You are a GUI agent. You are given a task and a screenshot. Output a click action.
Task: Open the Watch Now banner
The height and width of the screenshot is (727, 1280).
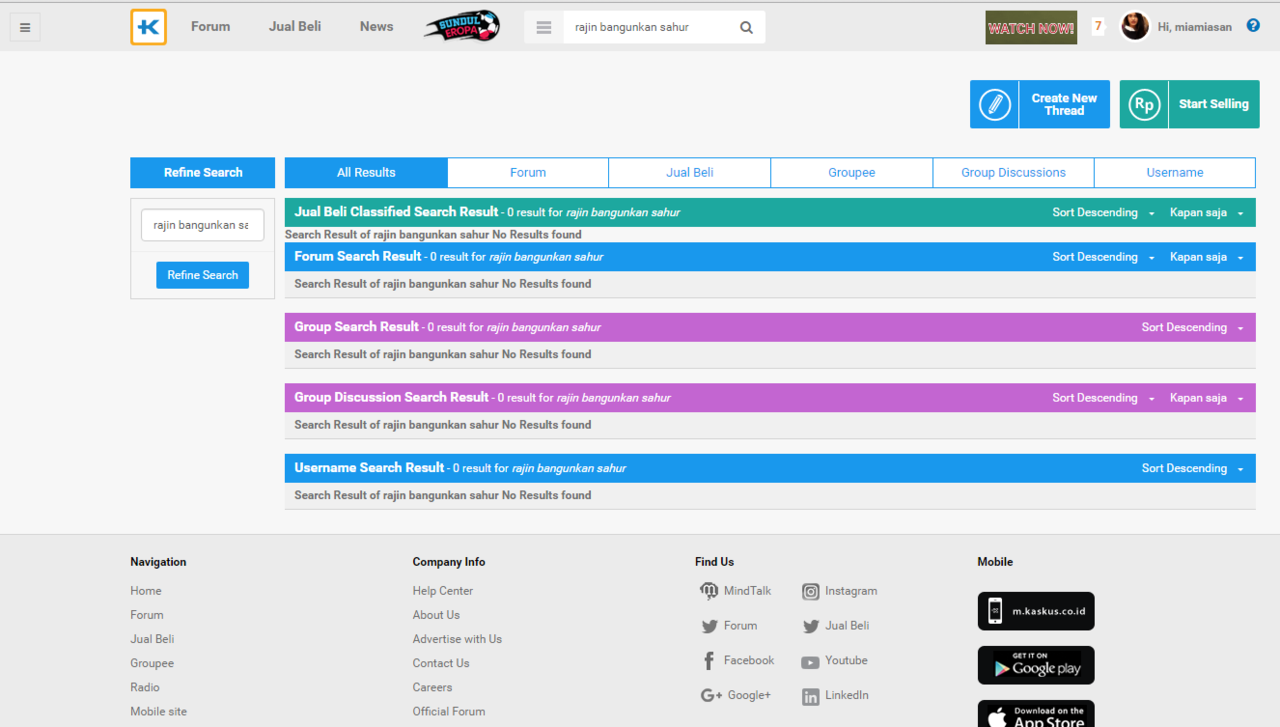tap(1031, 28)
